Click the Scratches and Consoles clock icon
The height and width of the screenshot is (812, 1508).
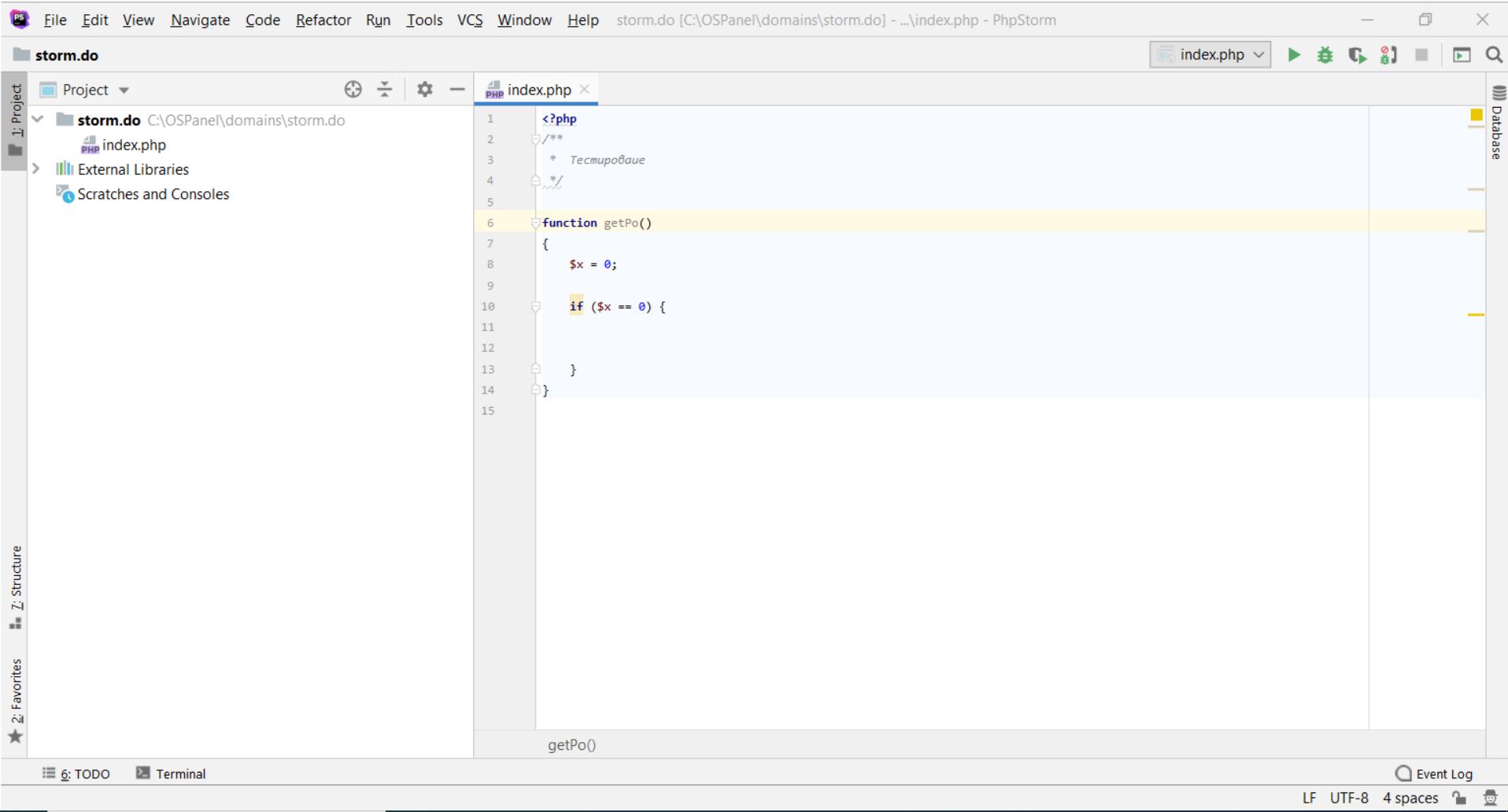(x=65, y=194)
